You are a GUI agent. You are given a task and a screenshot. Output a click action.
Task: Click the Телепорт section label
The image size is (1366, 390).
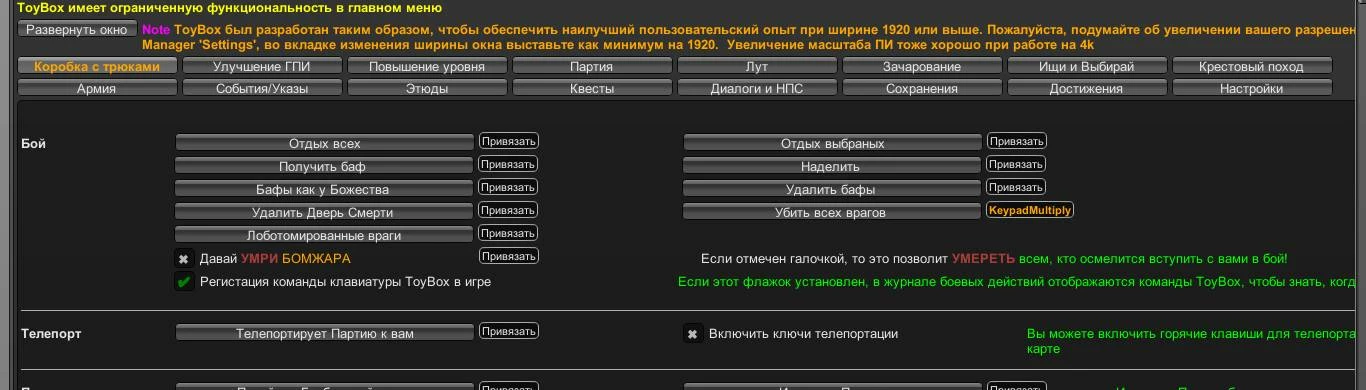coord(51,334)
